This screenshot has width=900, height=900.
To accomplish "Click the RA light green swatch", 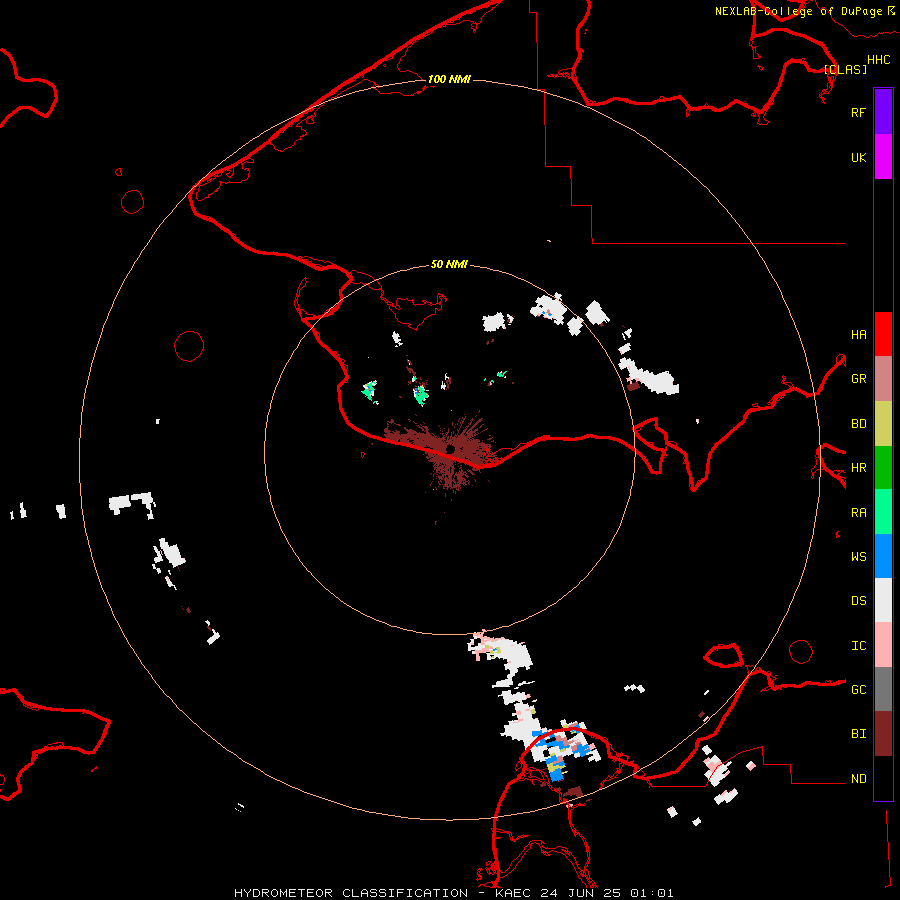I will 883,512.
